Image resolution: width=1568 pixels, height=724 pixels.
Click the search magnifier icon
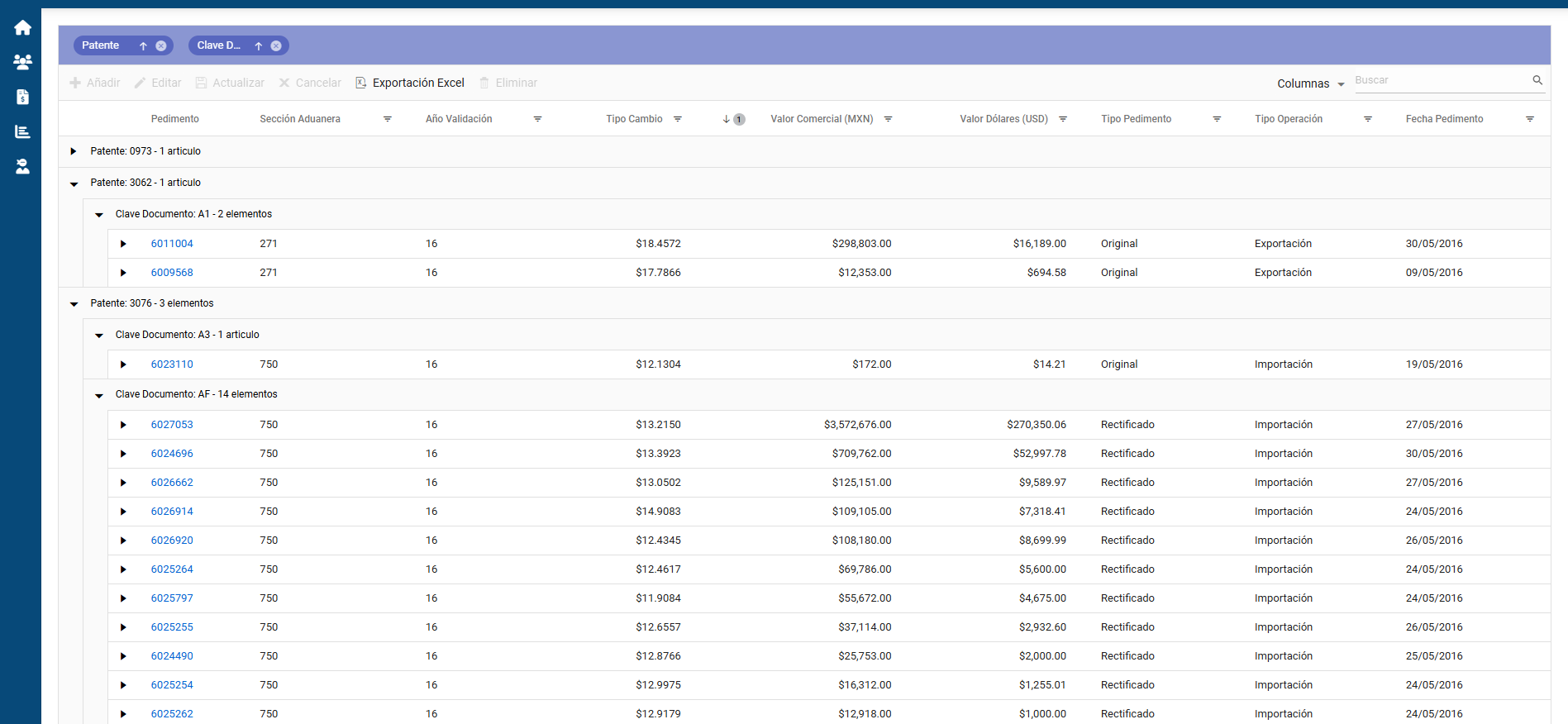coord(1537,80)
